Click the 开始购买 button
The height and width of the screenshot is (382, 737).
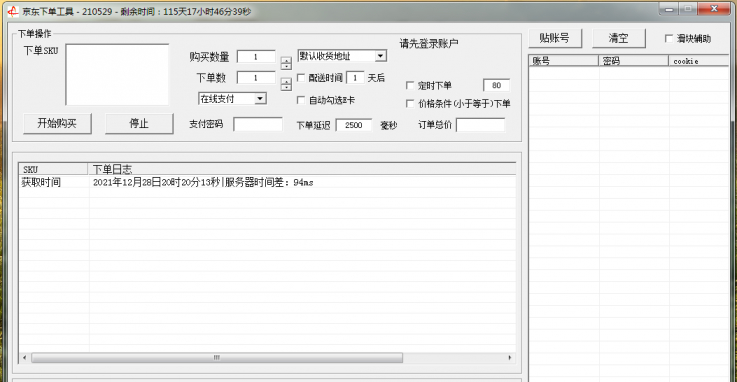pyautogui.click(x=57, y=124)
